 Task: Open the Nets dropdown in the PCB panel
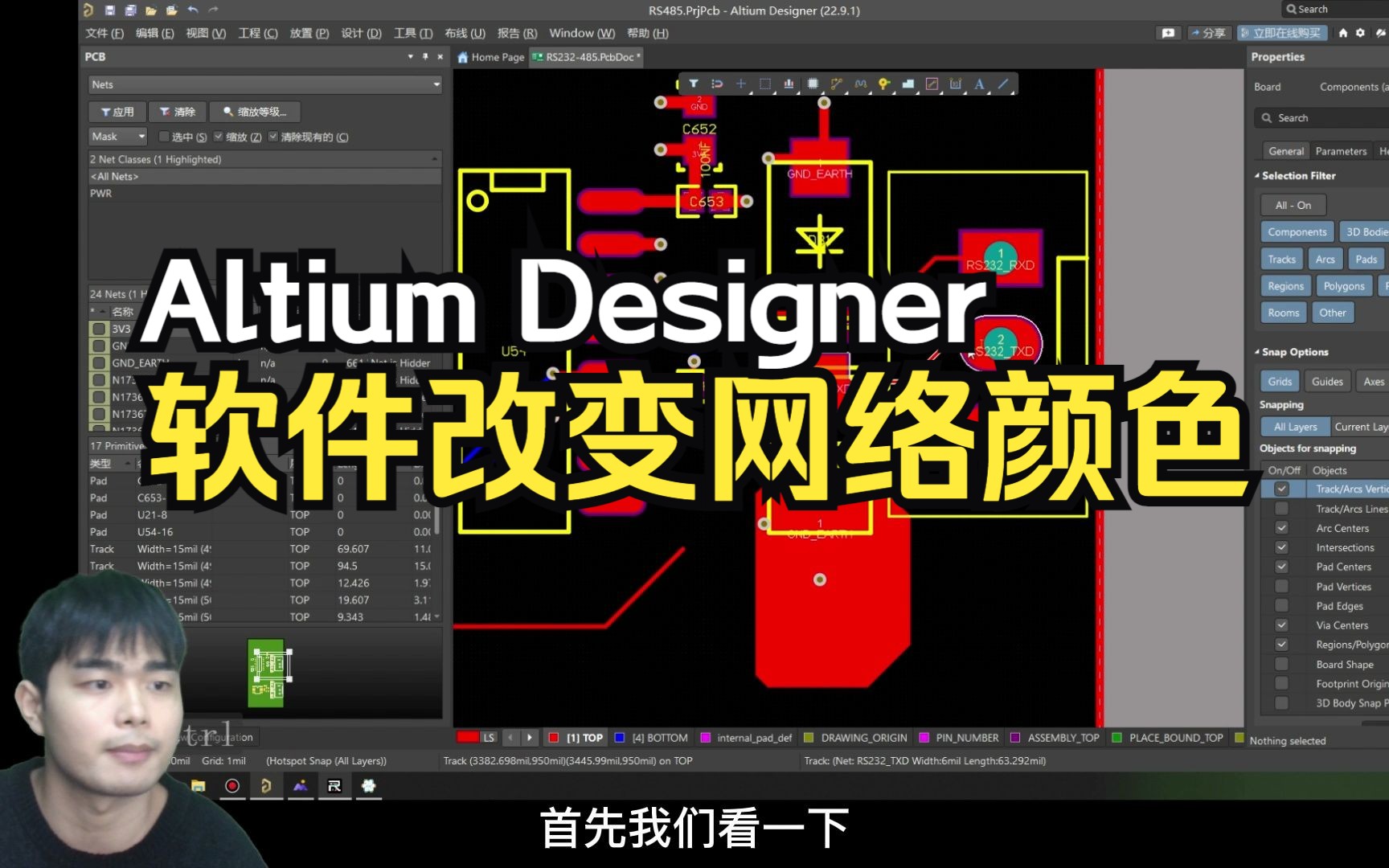pos(264,84)
